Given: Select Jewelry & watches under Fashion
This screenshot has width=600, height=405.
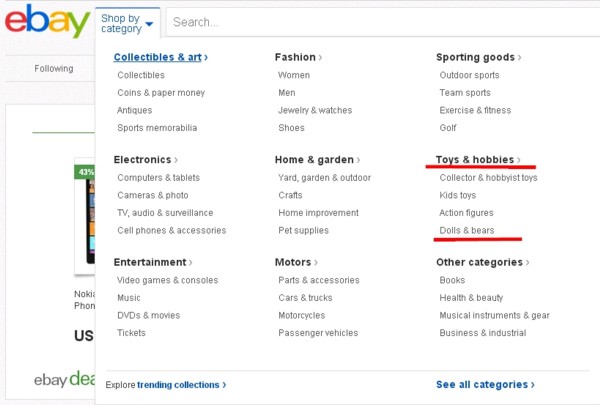Looking at the screenshot, I should point(315,110).
